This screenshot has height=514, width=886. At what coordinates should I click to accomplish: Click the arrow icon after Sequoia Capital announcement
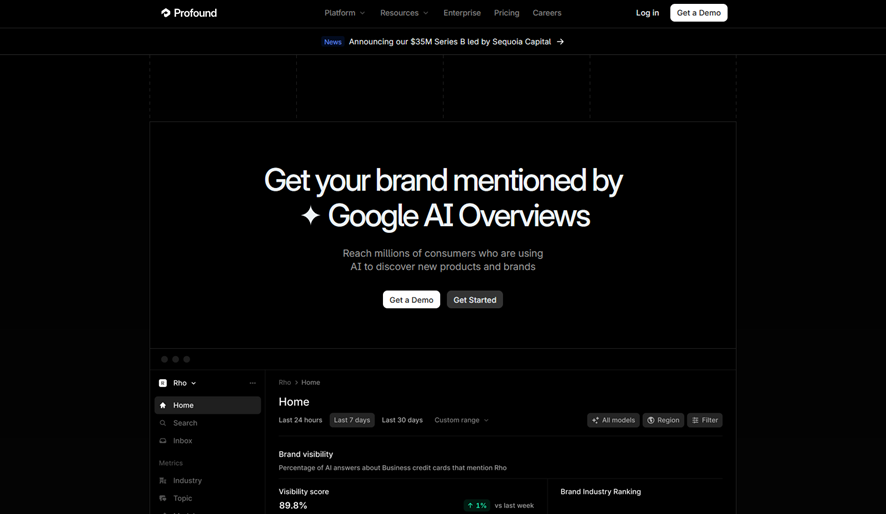click(x=560, y=42)
